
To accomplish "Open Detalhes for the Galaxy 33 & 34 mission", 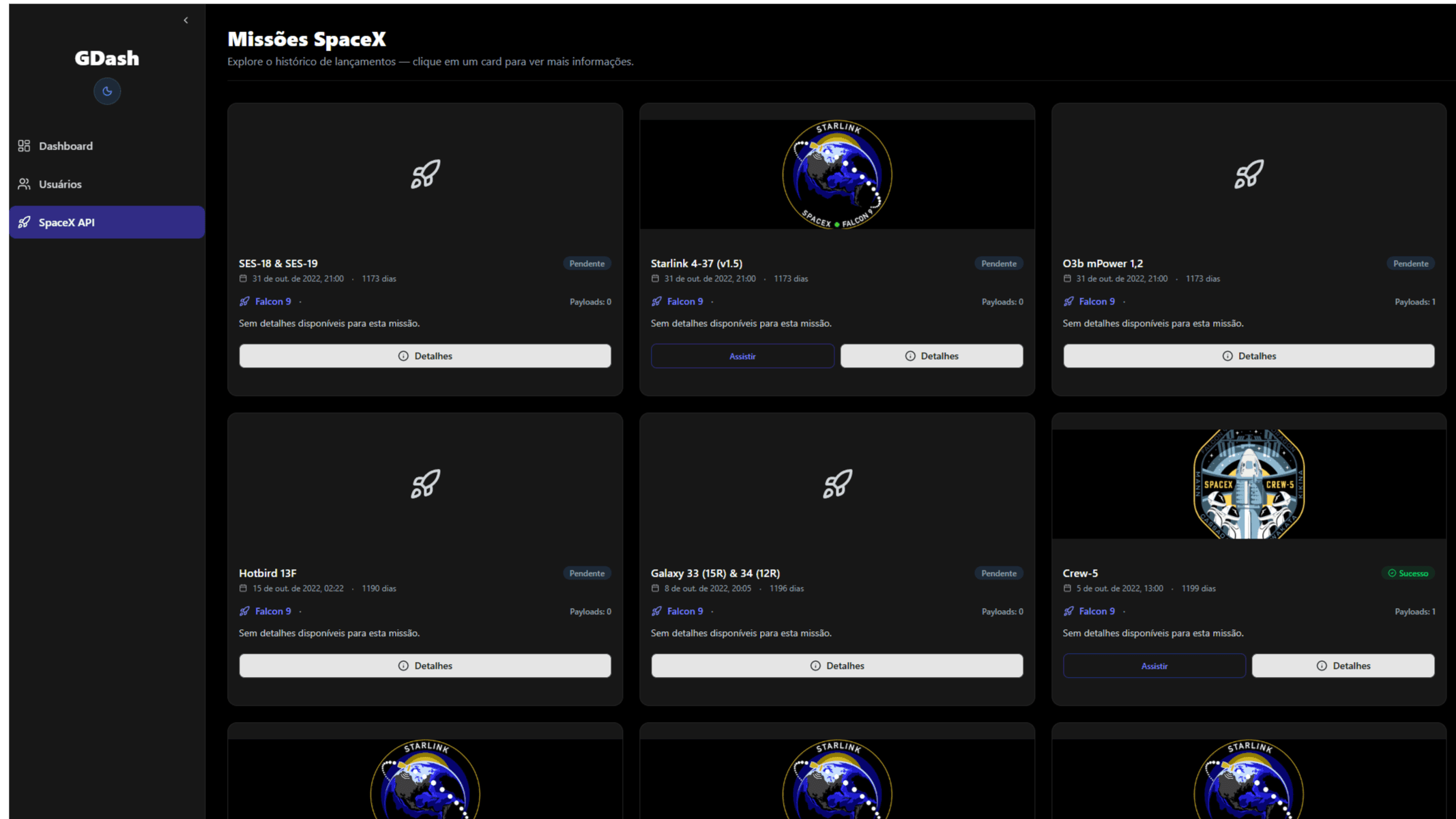I will [837, 666].
